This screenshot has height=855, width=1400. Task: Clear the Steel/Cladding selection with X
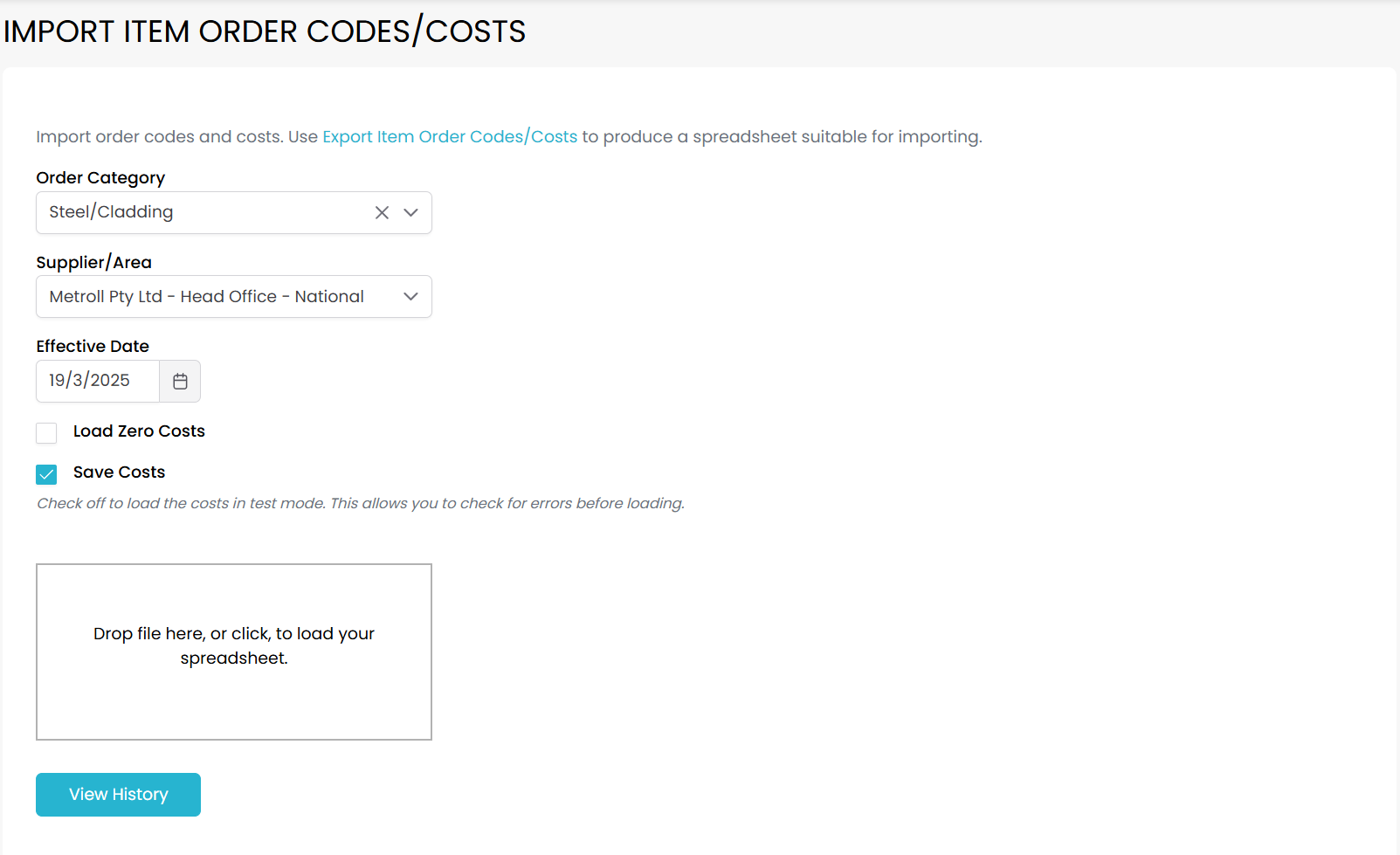[x=382, y=213]
